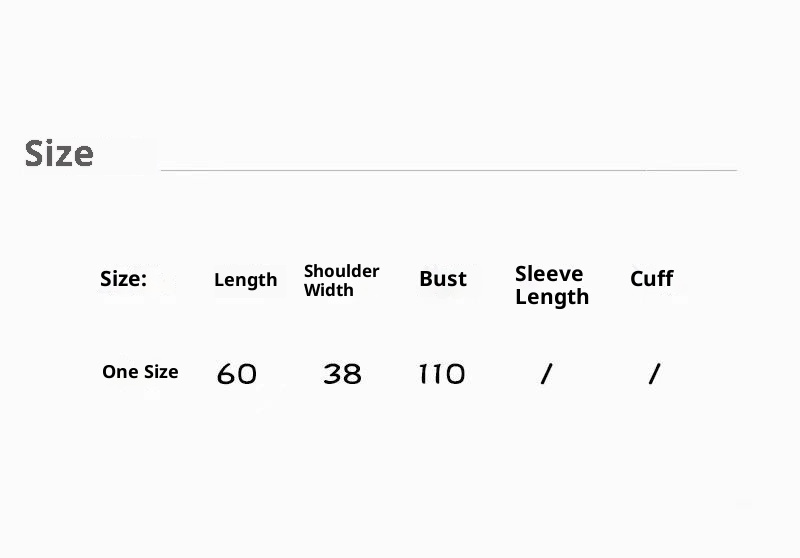Click the horizontal divider line beside Size heading
The image size is (800, 558).
[x=448, y=170]
